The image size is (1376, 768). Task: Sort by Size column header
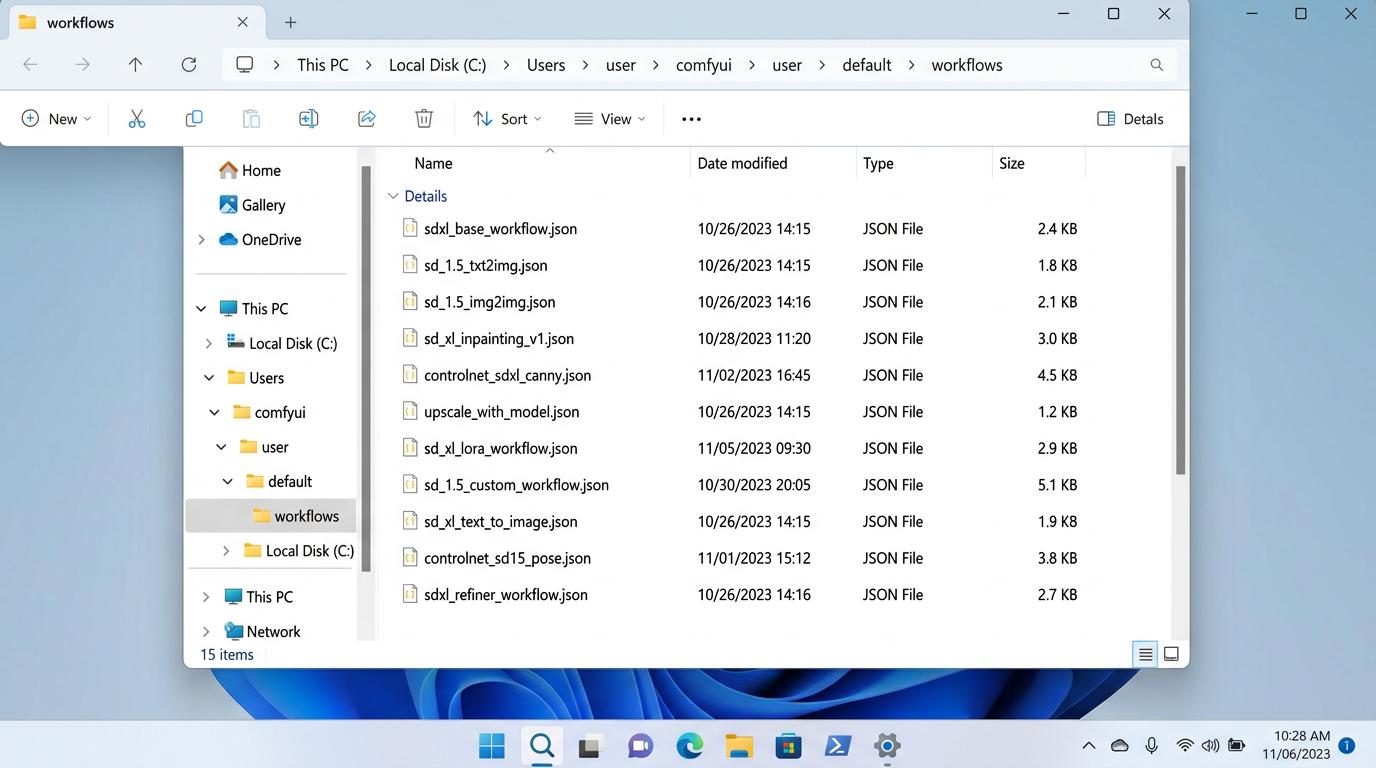[x=1012, y=163]
